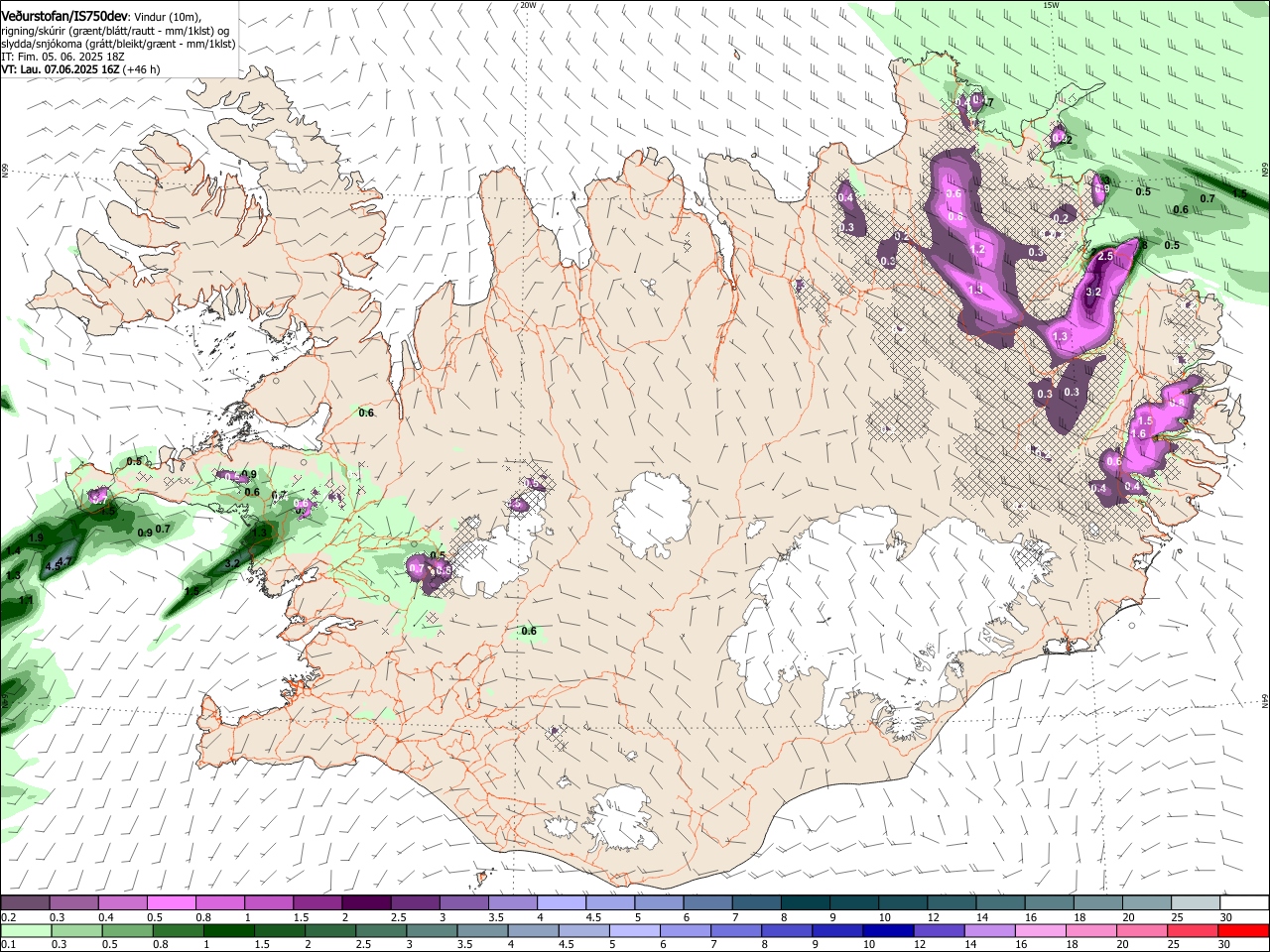Click the '1.9' rain value off the west coast
The width and height of the screenshot is (1270, 952).
[x=37, y=537]
